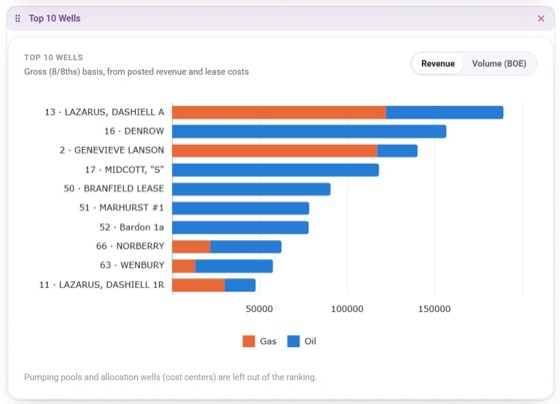Click well label 2 · GENEVIEVE LANSON
The height and width of the screenshot is (404, 560).
pos(112,150)
